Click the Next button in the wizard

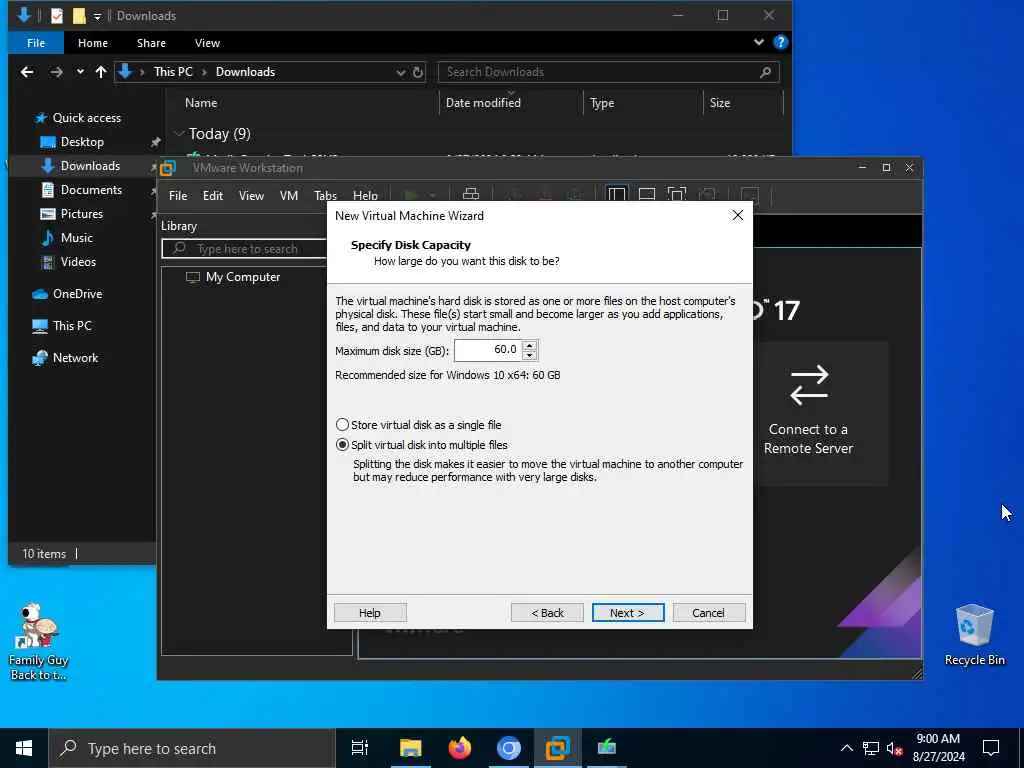coord(628,613)
